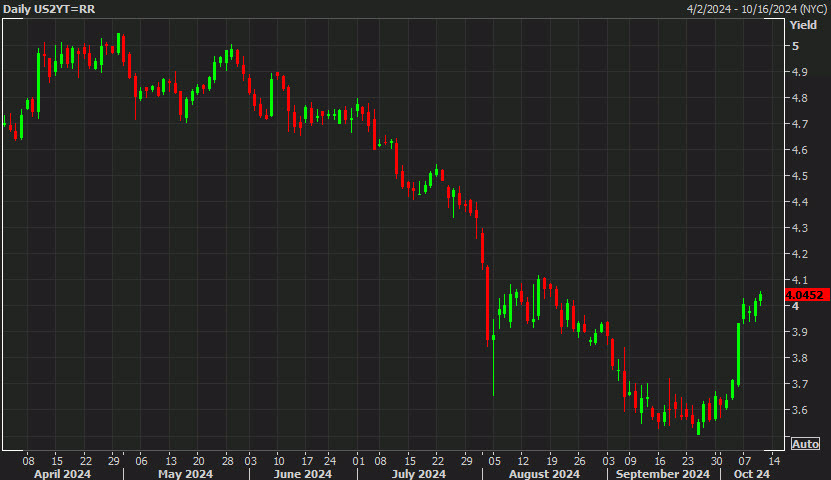Click the 4.8 yield axis value

(799, 98)
